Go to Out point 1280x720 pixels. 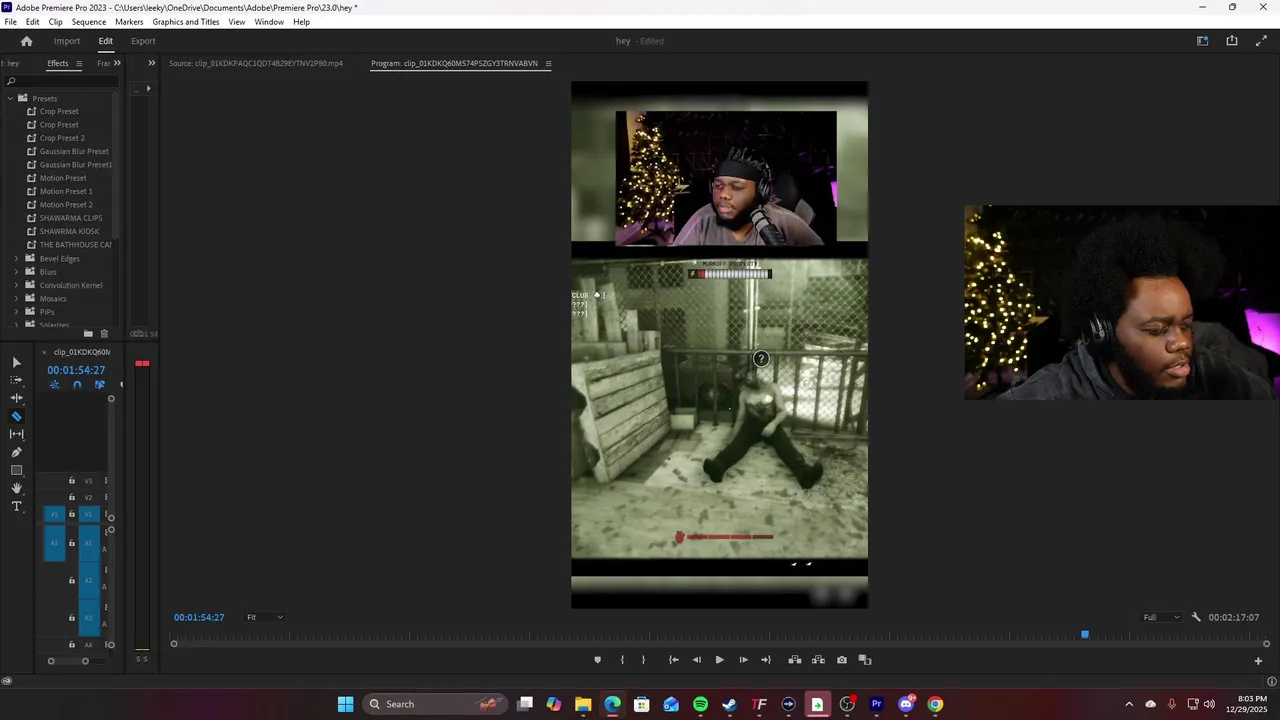click(x=766, y=660)
